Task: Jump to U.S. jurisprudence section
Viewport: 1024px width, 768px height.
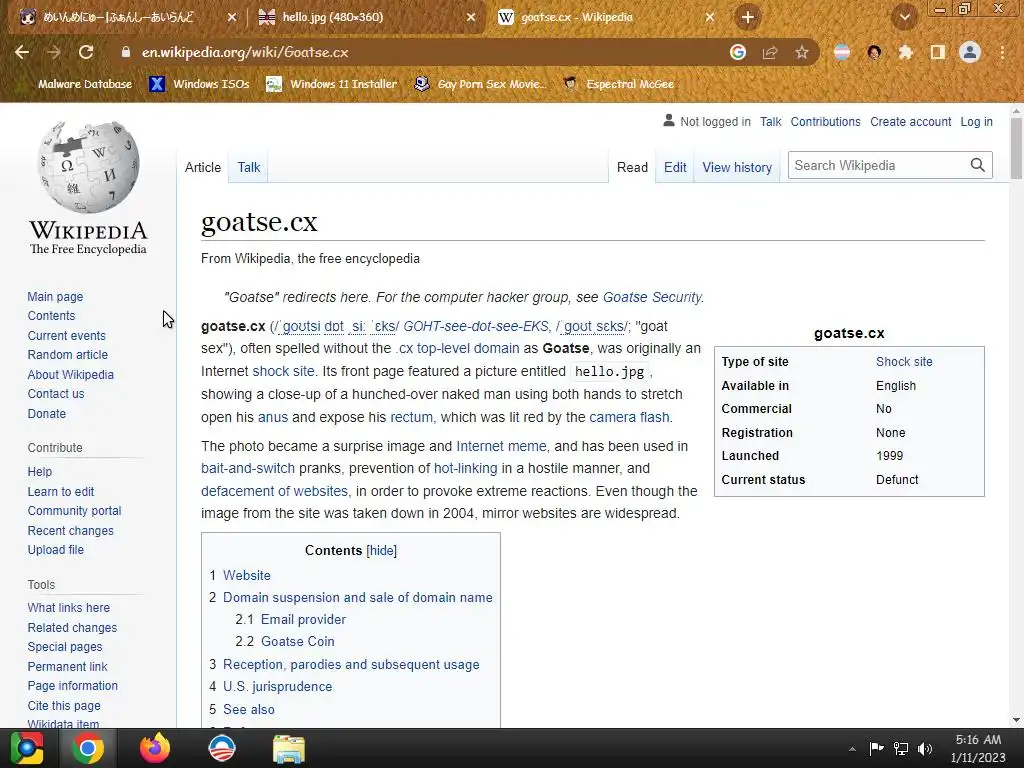Action: (277, 686)
